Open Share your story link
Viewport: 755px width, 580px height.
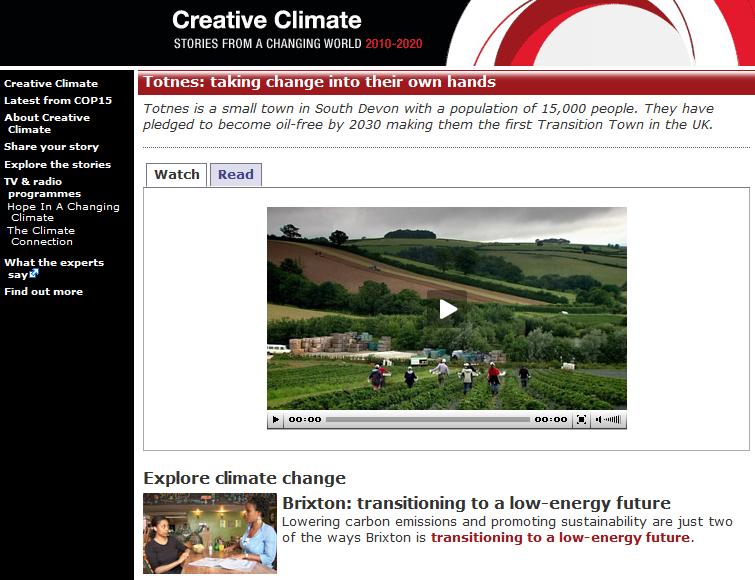(52, 146)
